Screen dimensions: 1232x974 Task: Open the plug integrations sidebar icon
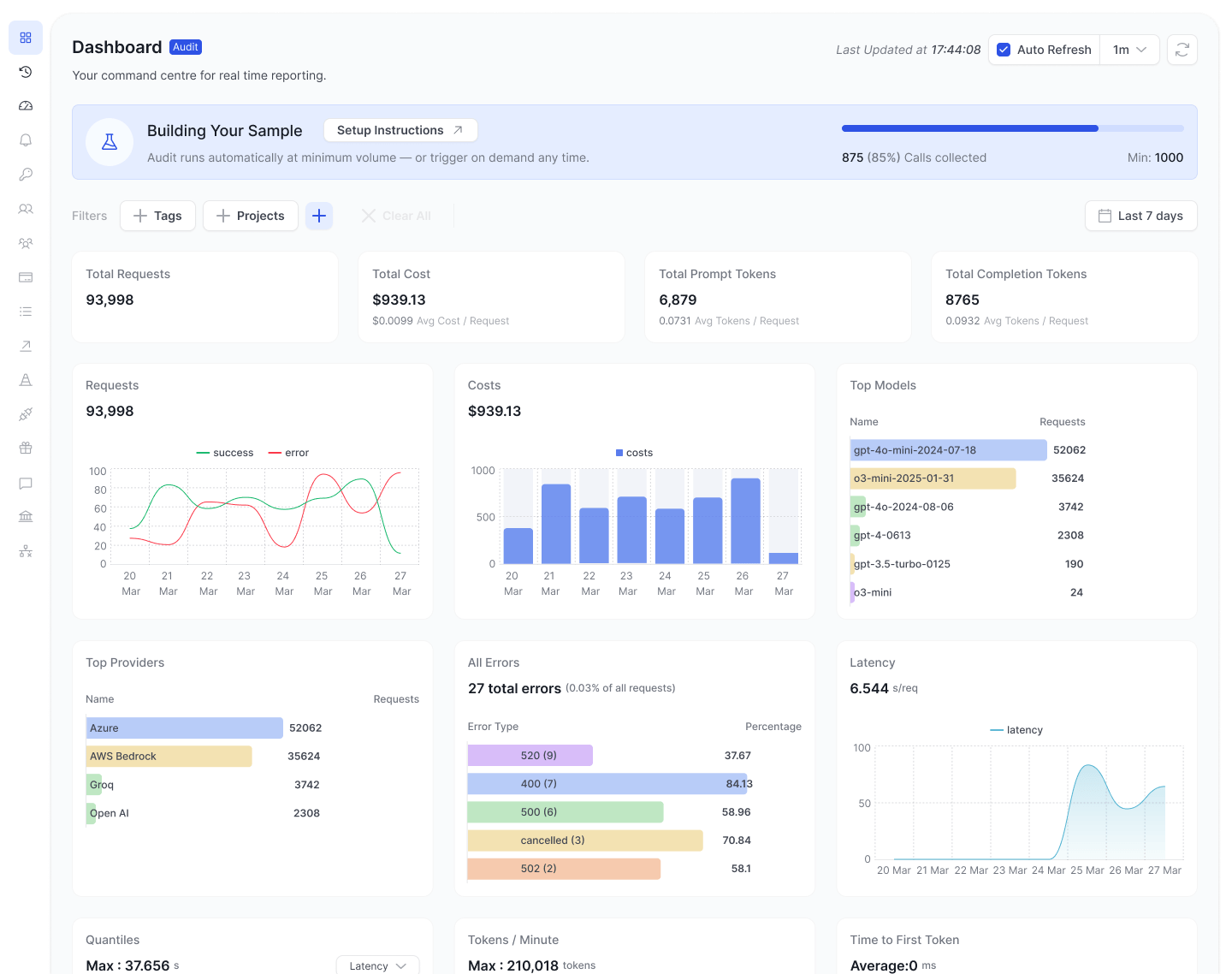click(x=26, y=414)
